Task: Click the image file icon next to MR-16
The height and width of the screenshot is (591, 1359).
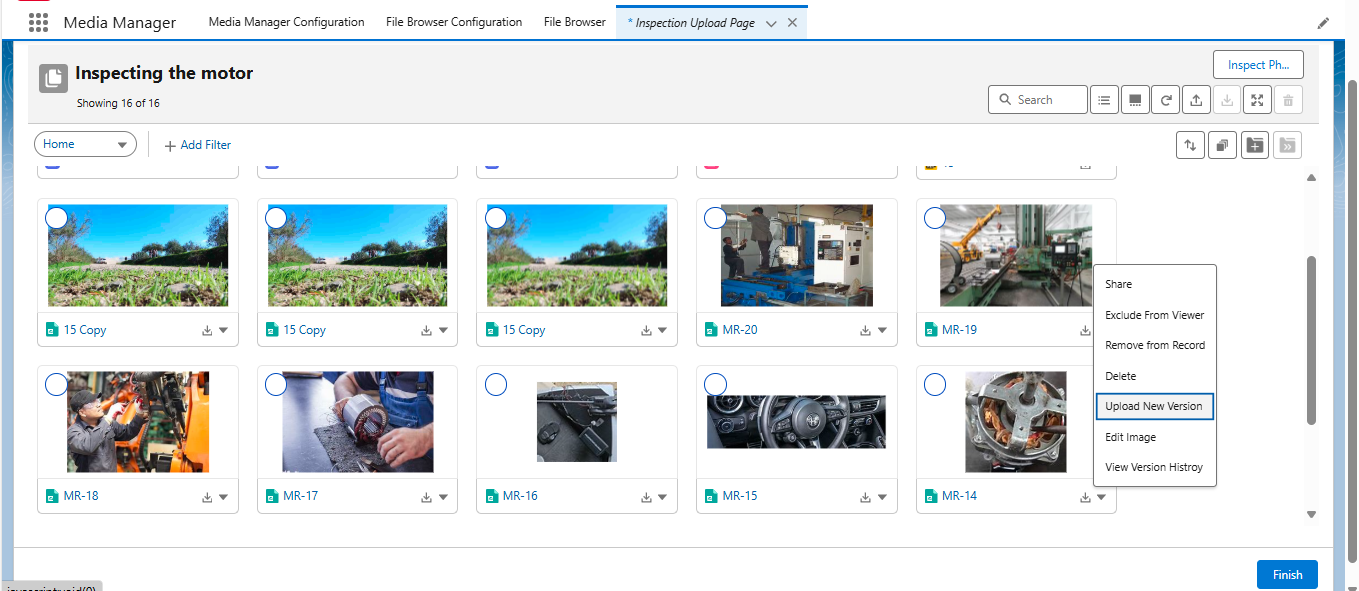Action: tap(491, 496)
